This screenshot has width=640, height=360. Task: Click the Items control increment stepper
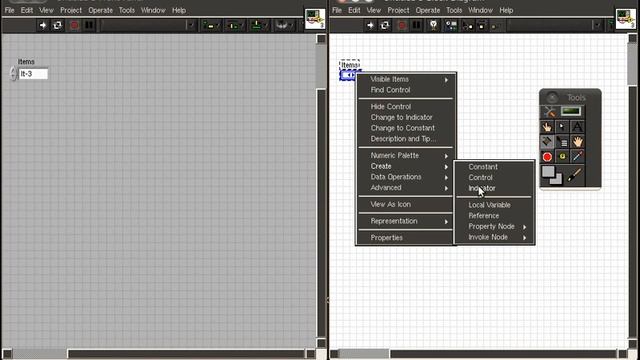tap(13, 71)
